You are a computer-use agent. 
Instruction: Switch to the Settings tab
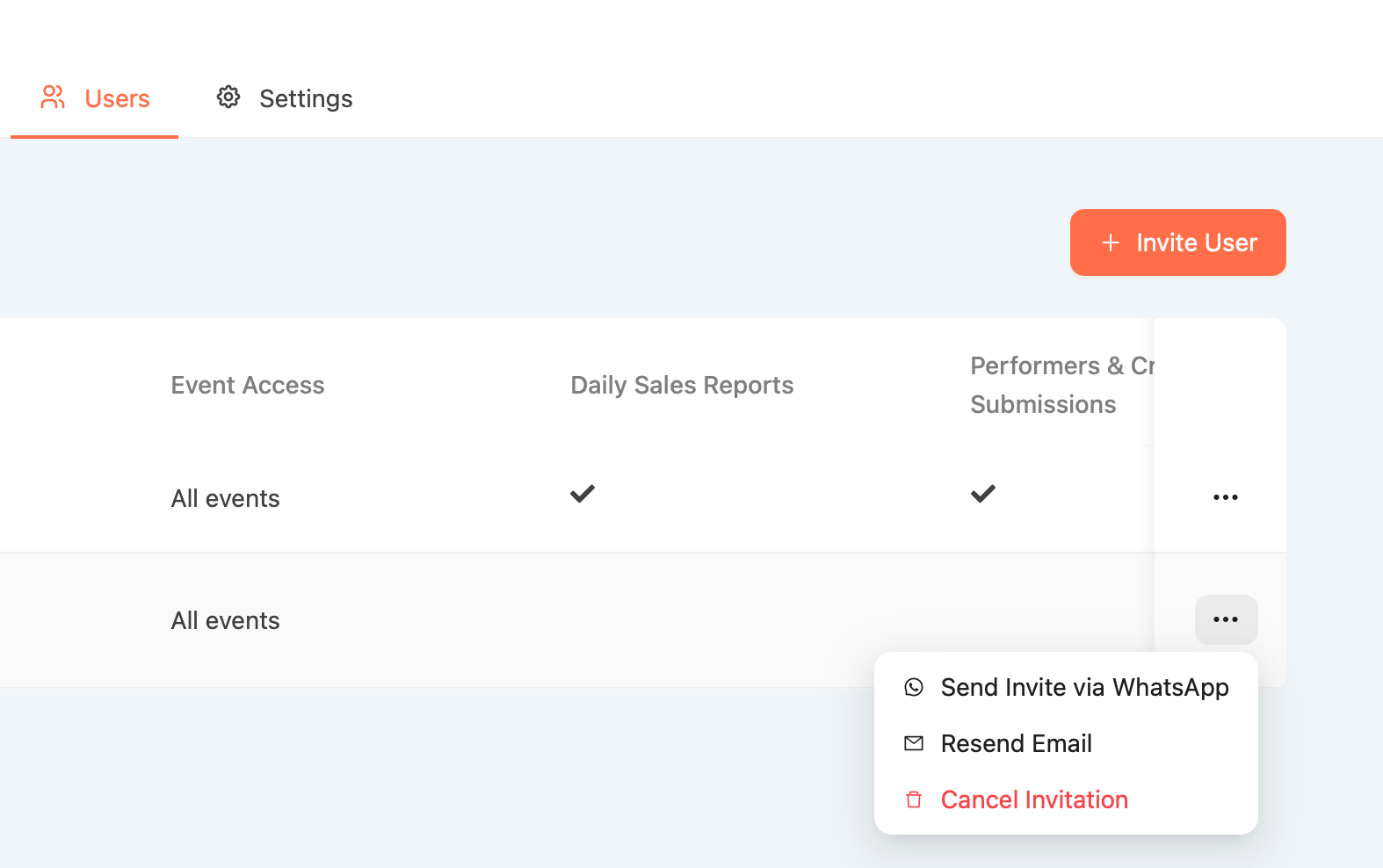[305, 98]
